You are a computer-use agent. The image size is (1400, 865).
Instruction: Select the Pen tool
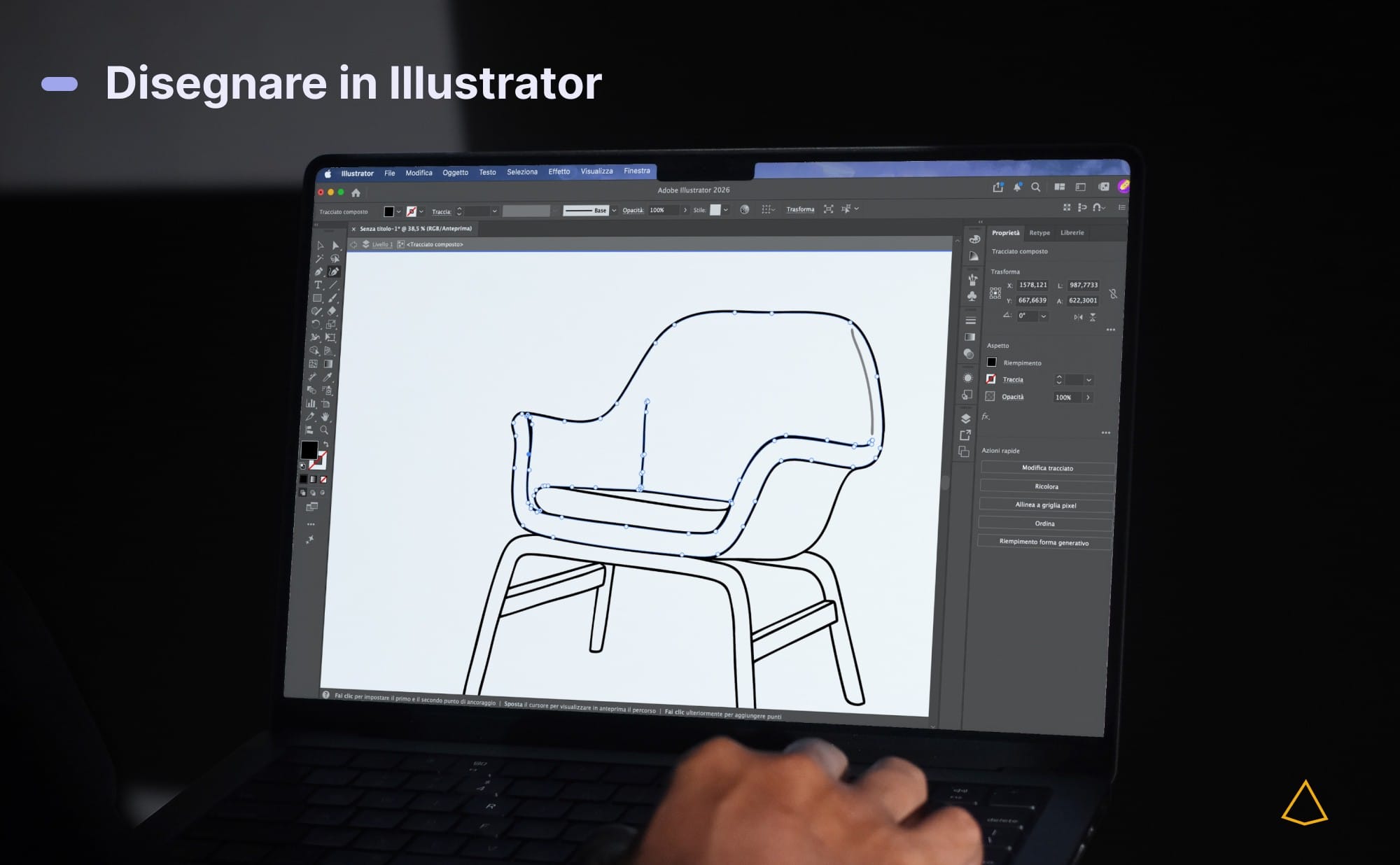(318, 272)
